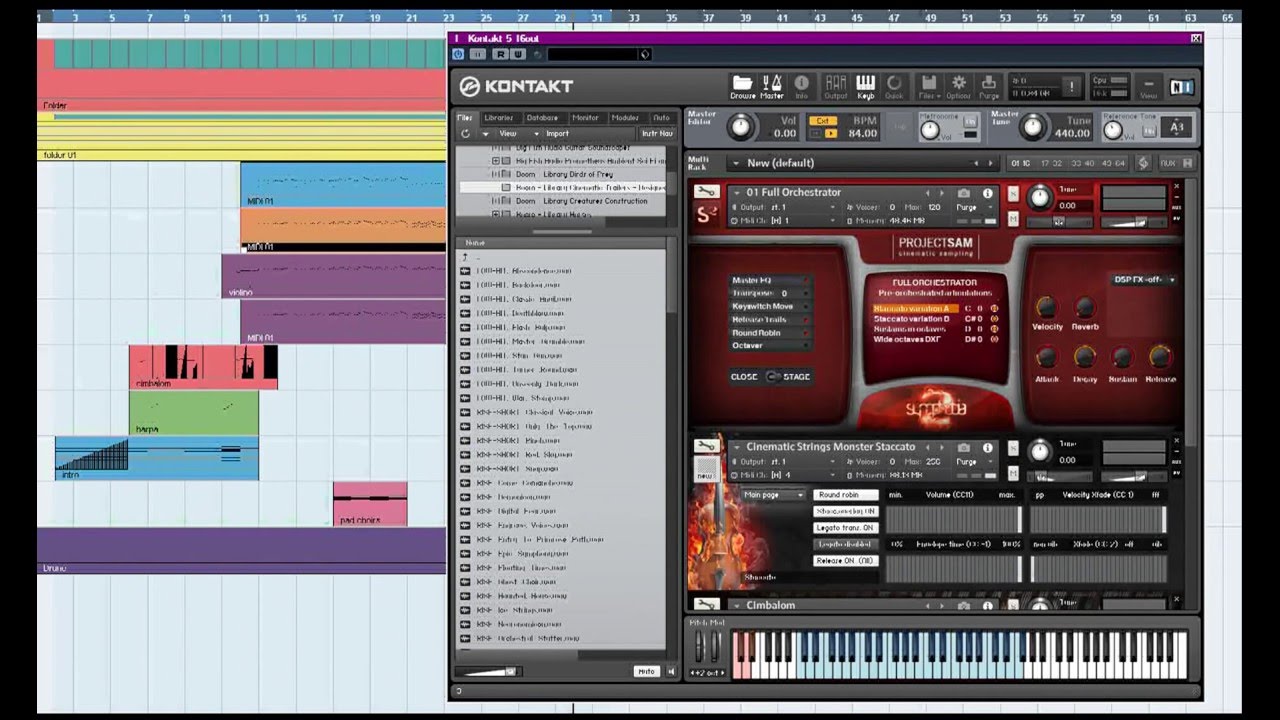Click the Instr Nav button
Screen dimensions: 1280x720
pos(657,134)
